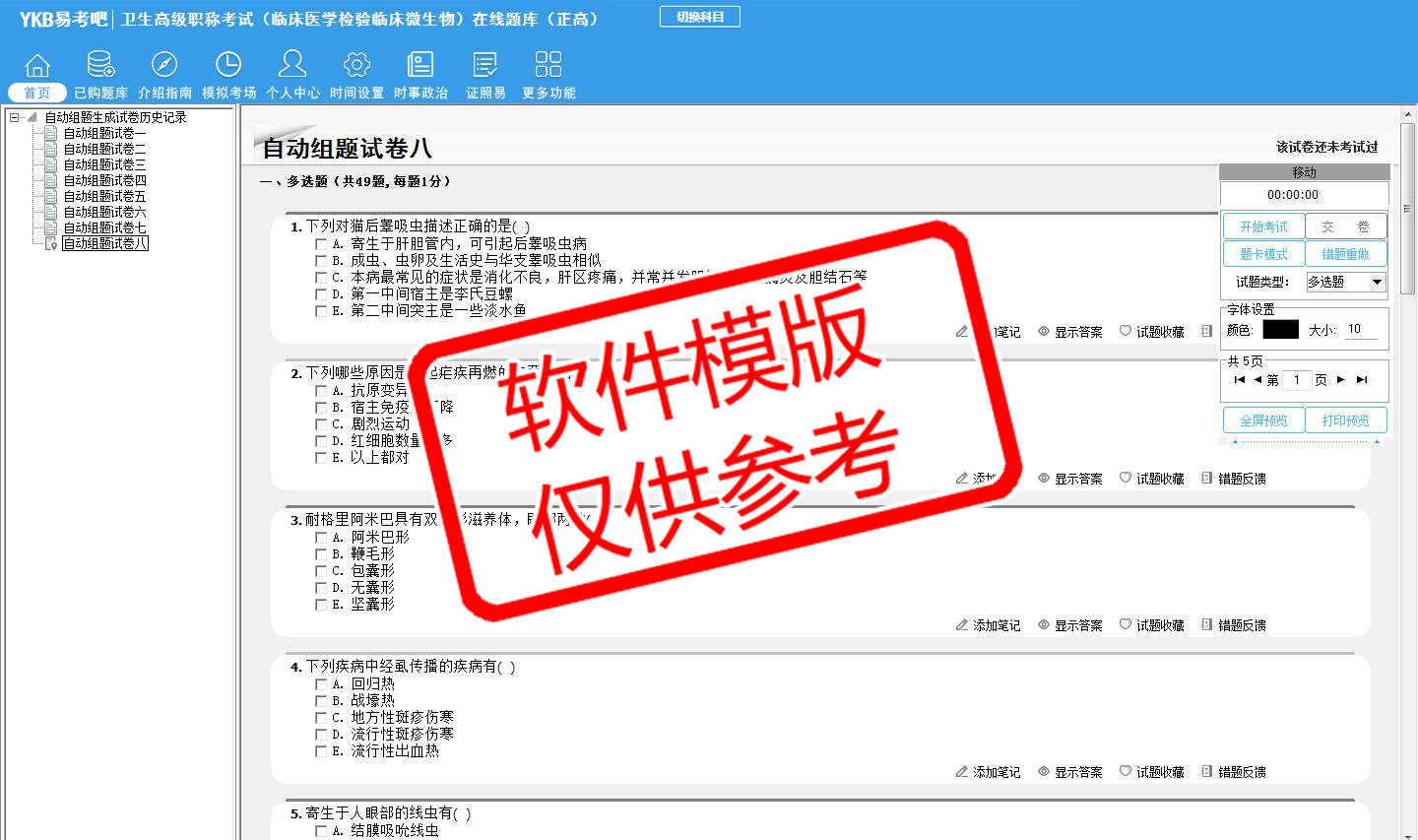Open 更多功能 grid icon
Screen dimensions: 1418x840
pos(548,66)
